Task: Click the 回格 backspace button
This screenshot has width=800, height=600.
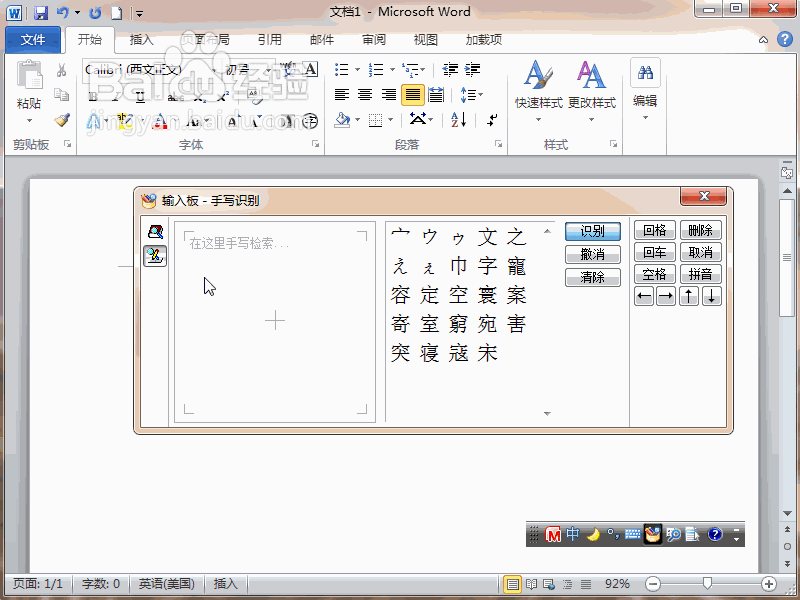Action: click(x=655, y=231)
